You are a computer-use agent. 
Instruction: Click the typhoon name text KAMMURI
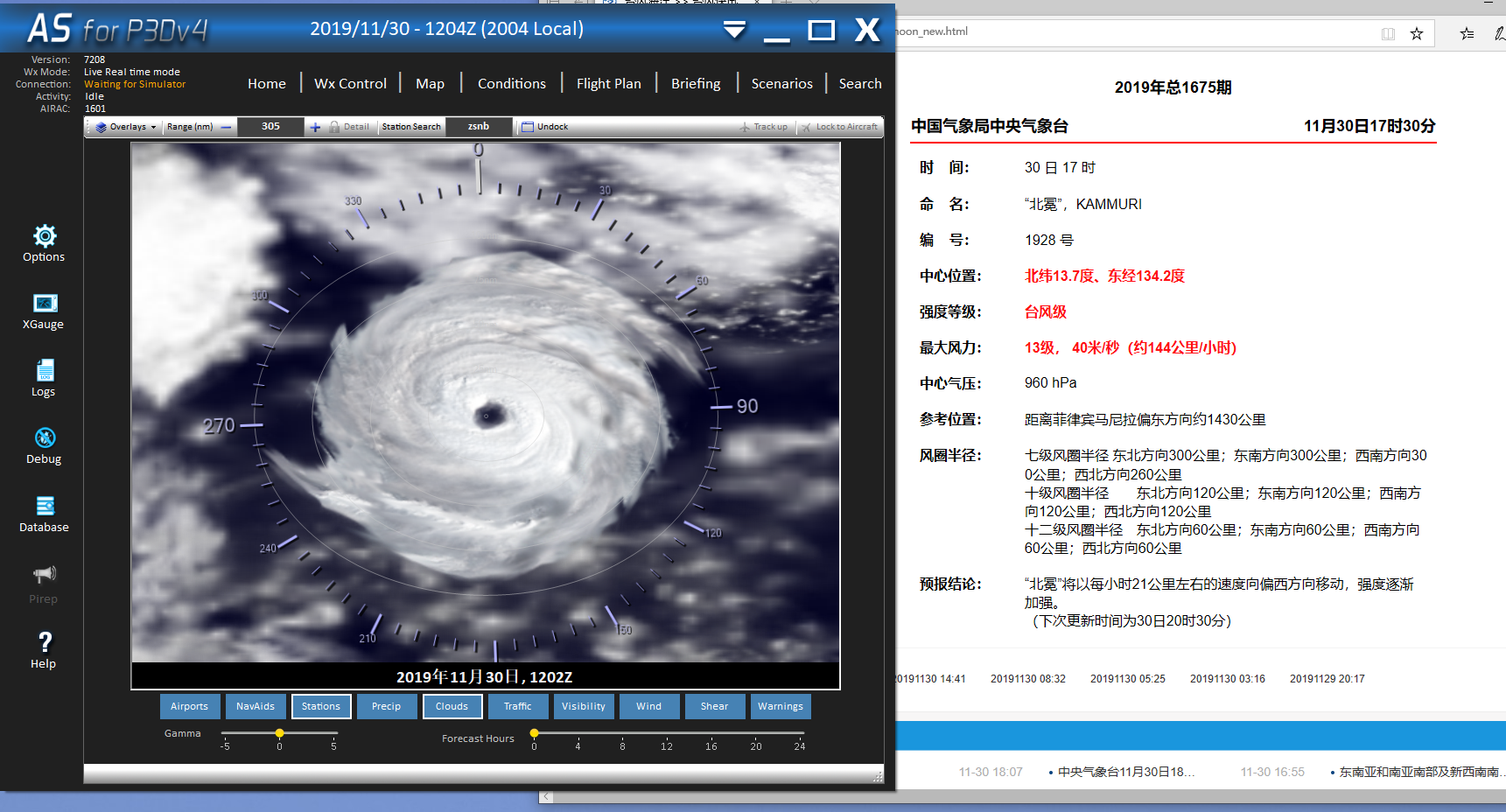point(1109,204)
